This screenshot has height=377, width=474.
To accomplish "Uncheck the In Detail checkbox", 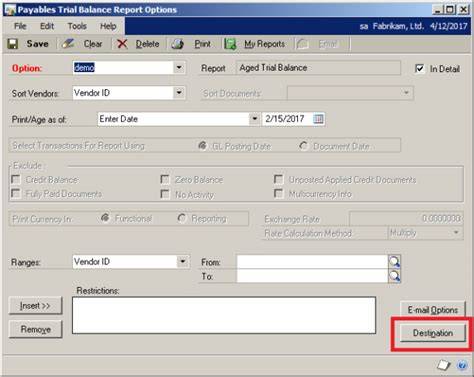I will tap(419, 69).
